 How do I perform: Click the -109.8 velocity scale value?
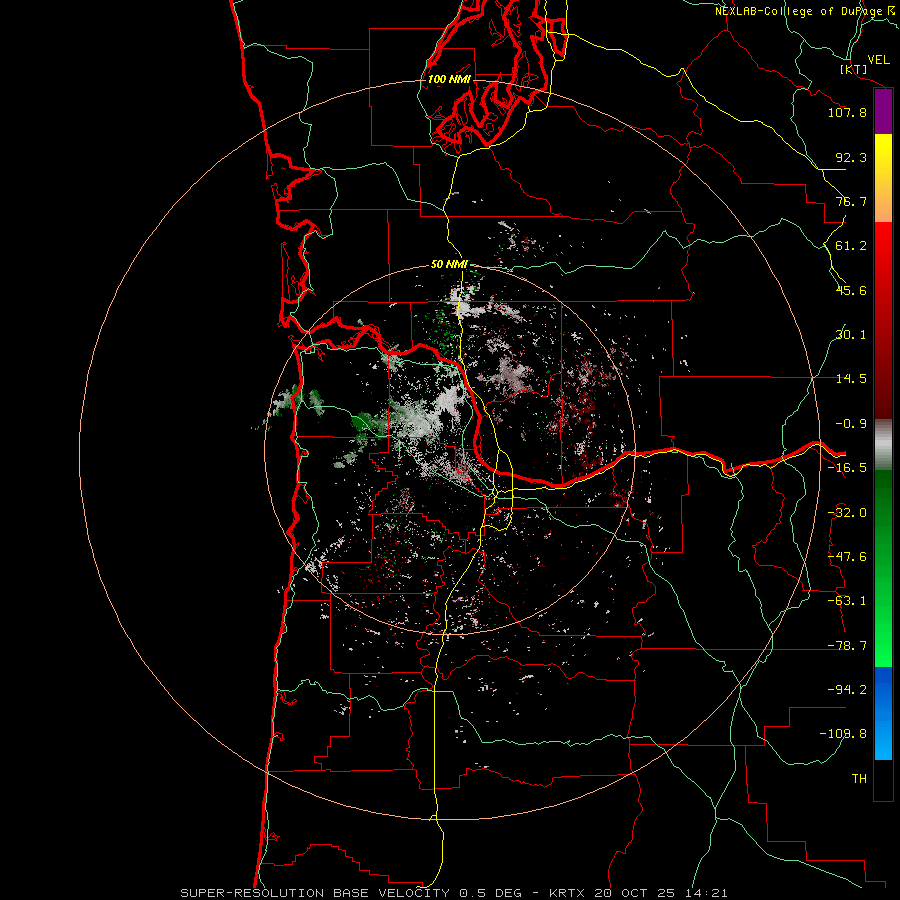[843, 734]
